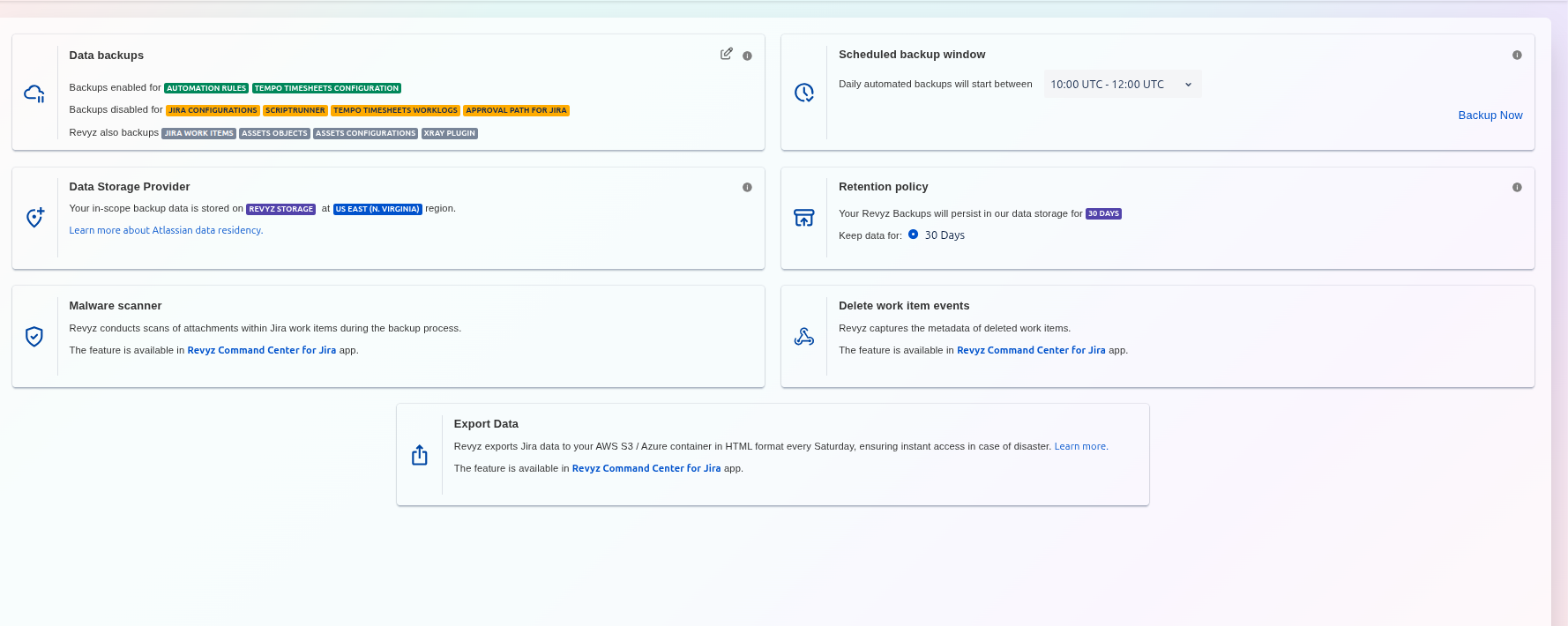1568x626 pixels.
Task: Click the Data backups heading
Action: pos(107,55)
